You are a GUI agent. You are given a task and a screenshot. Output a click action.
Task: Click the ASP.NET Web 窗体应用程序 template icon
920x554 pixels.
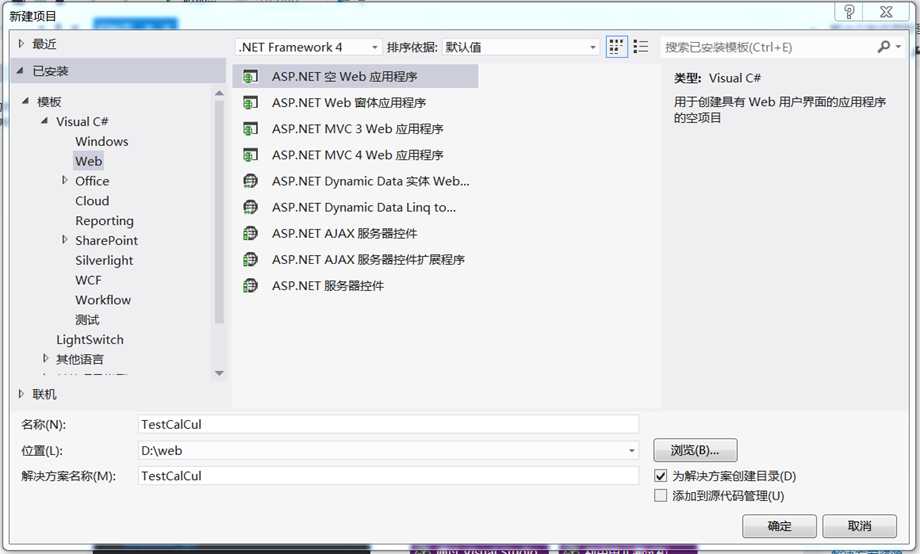pyautogui.click(x=251, y=103)
